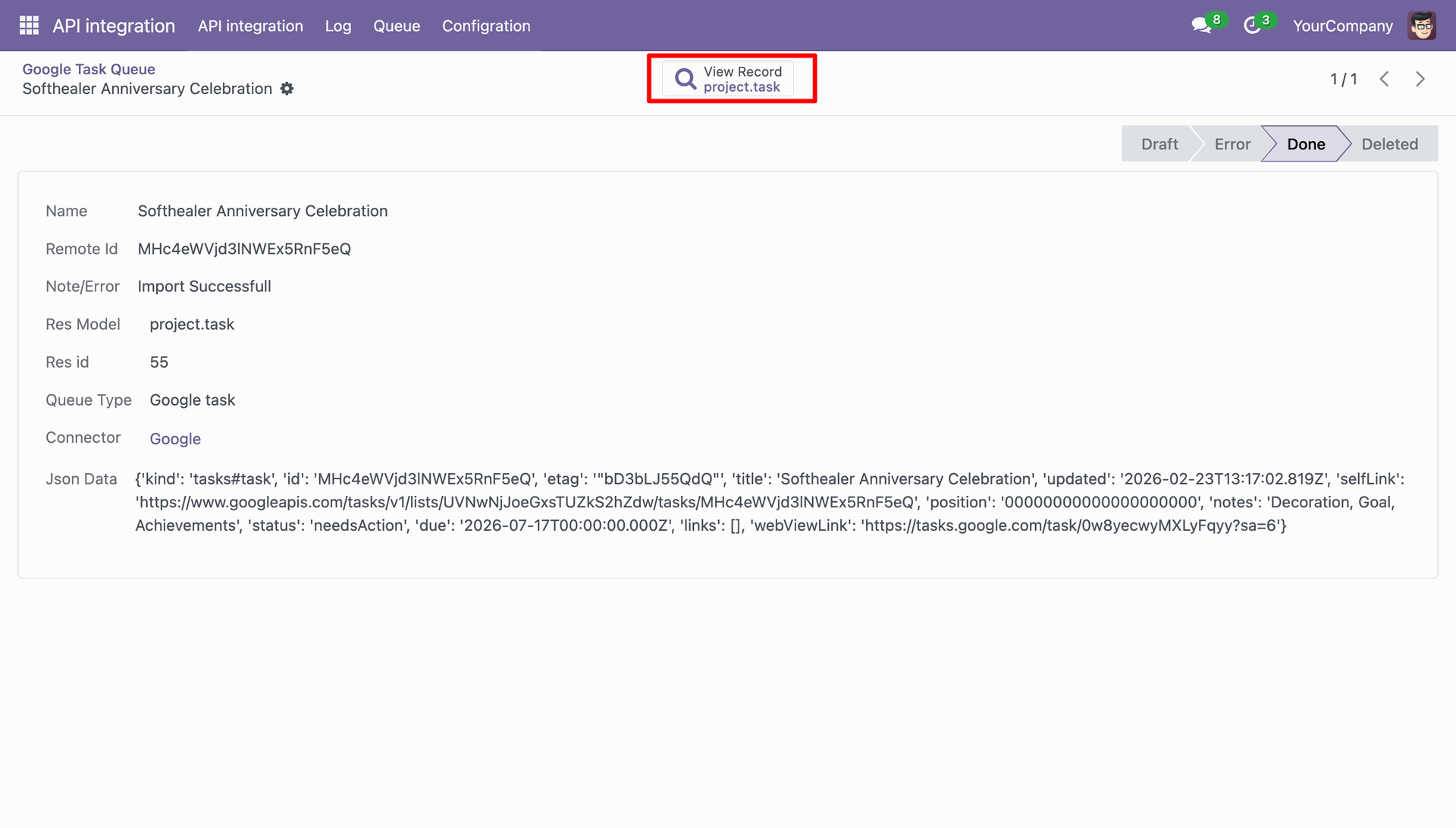
Task: Set status to Error stage
Action: click(1232, 144)
